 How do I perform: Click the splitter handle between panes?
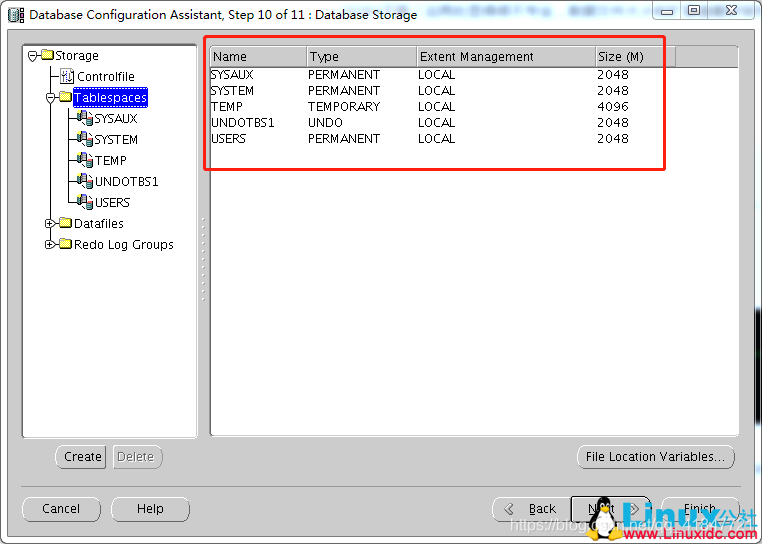pos(203,260)
